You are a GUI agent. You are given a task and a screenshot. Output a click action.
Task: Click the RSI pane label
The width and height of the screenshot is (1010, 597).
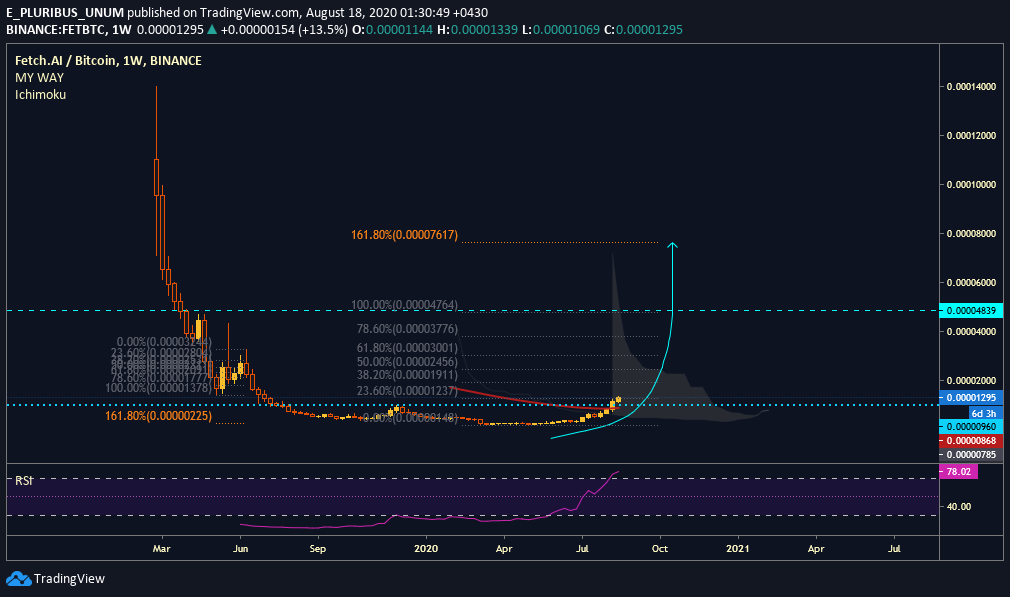coord(24,480)
